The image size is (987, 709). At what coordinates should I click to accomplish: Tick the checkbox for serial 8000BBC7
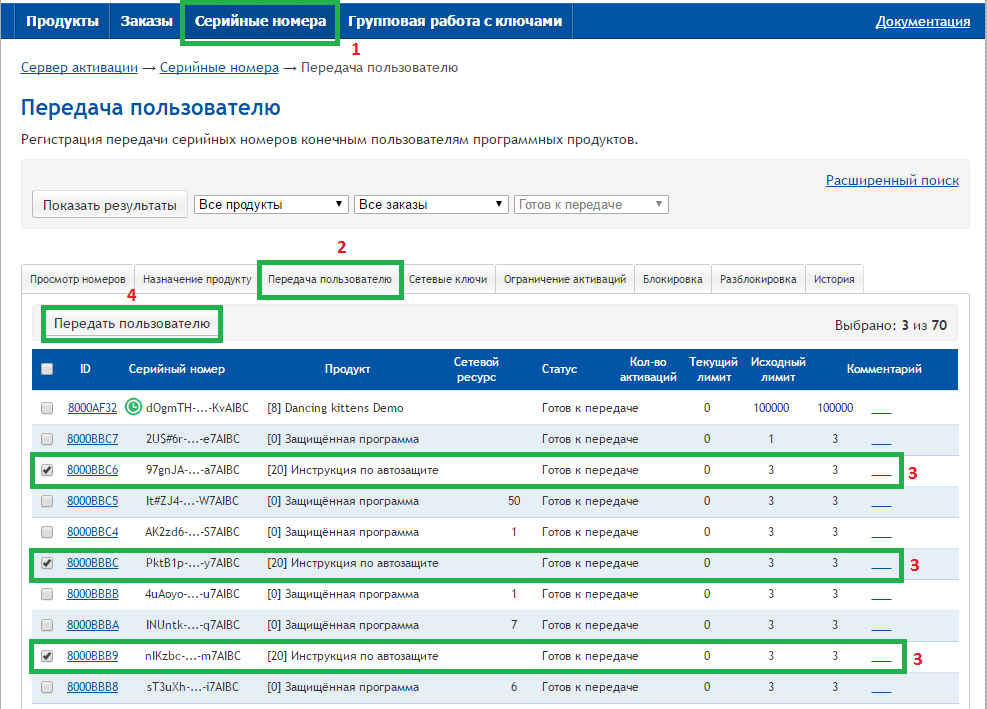(47, 439)
